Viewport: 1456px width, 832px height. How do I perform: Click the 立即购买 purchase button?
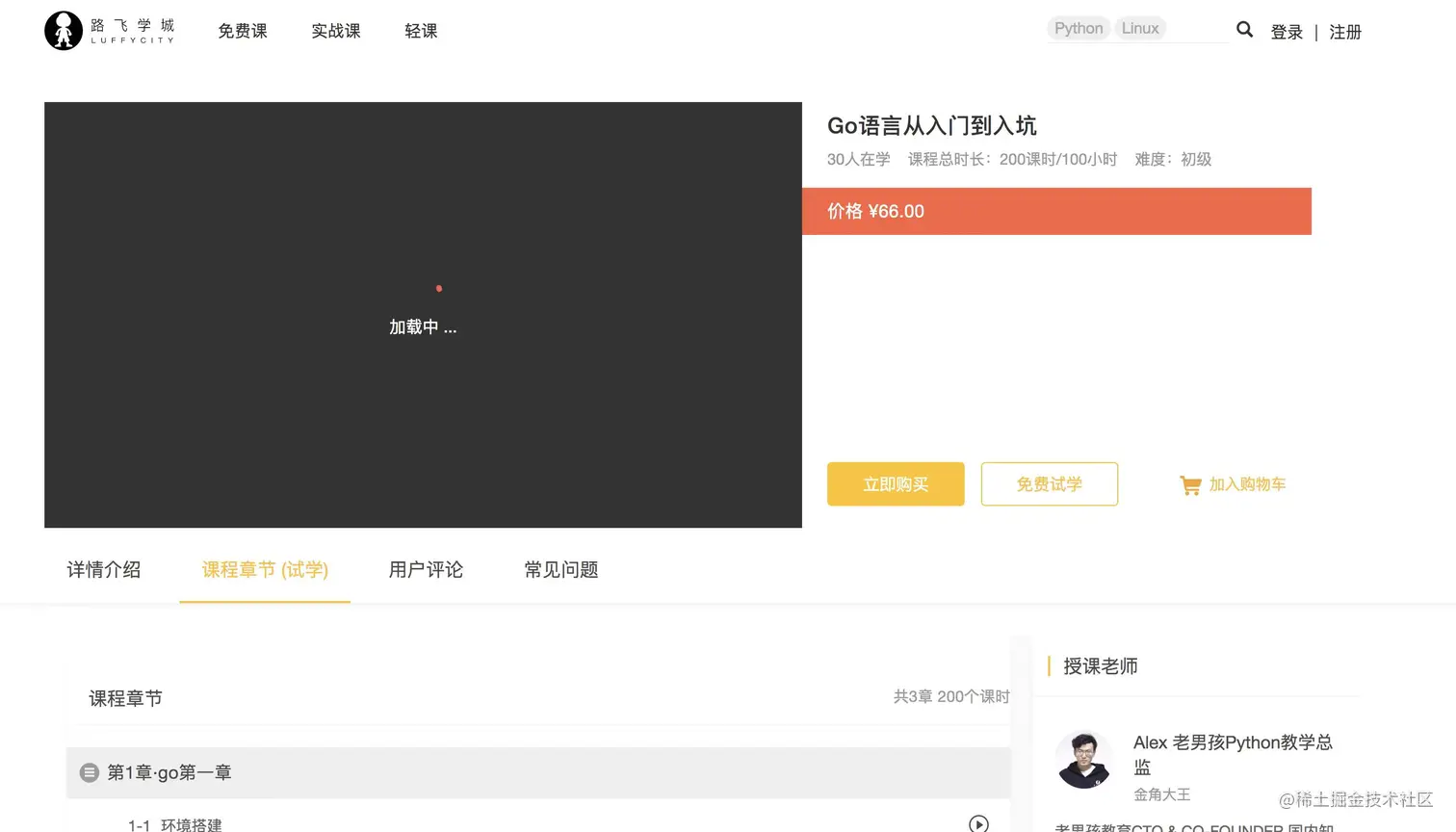(895, 484)
